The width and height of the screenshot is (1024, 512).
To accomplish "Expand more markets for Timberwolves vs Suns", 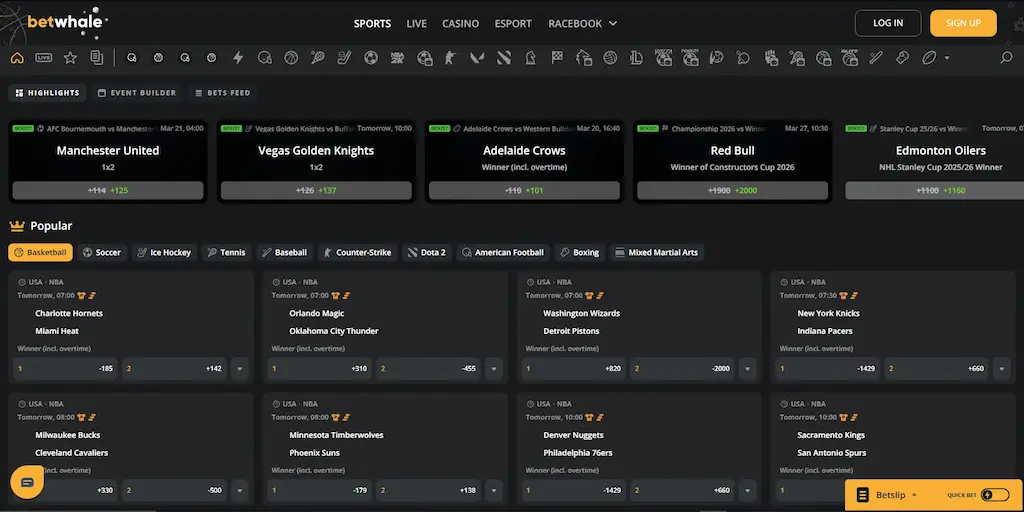I will pos(494,490).
